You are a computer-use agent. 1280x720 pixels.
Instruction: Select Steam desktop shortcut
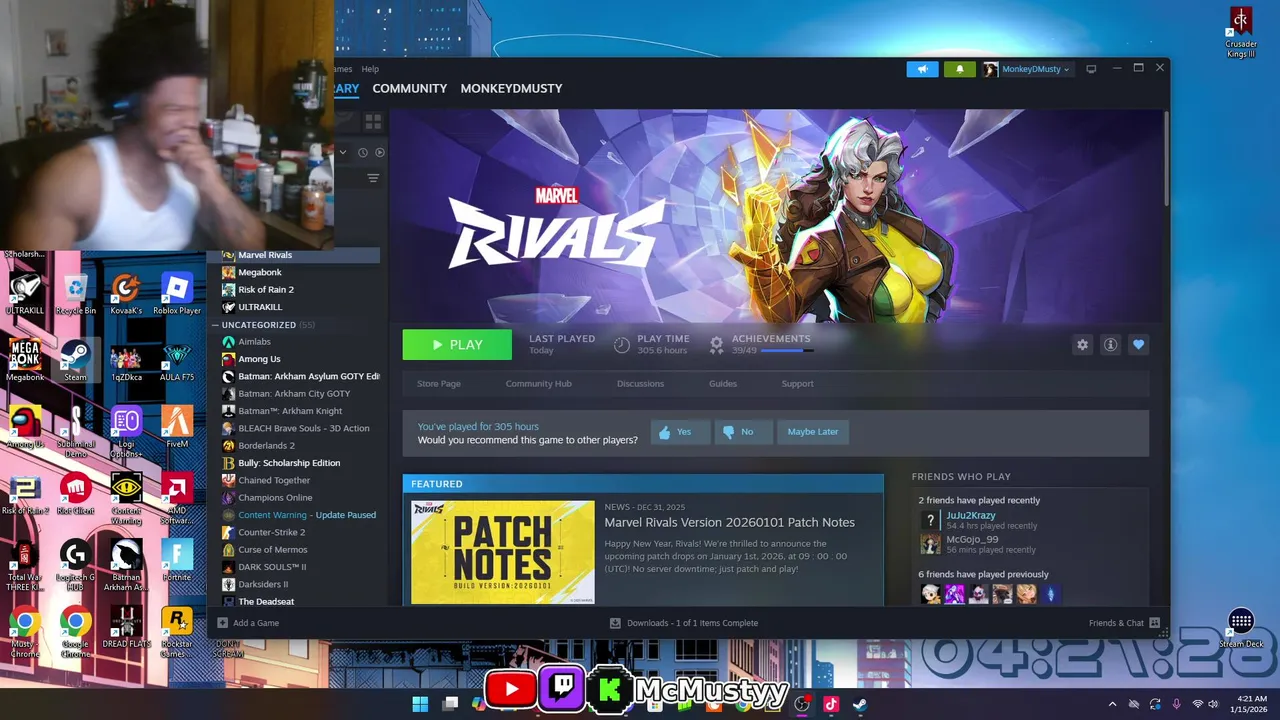click(75, 361)
